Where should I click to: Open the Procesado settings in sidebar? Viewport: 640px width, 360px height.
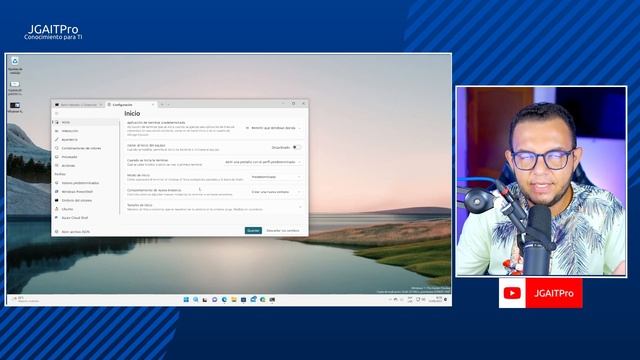coord(85,157)
